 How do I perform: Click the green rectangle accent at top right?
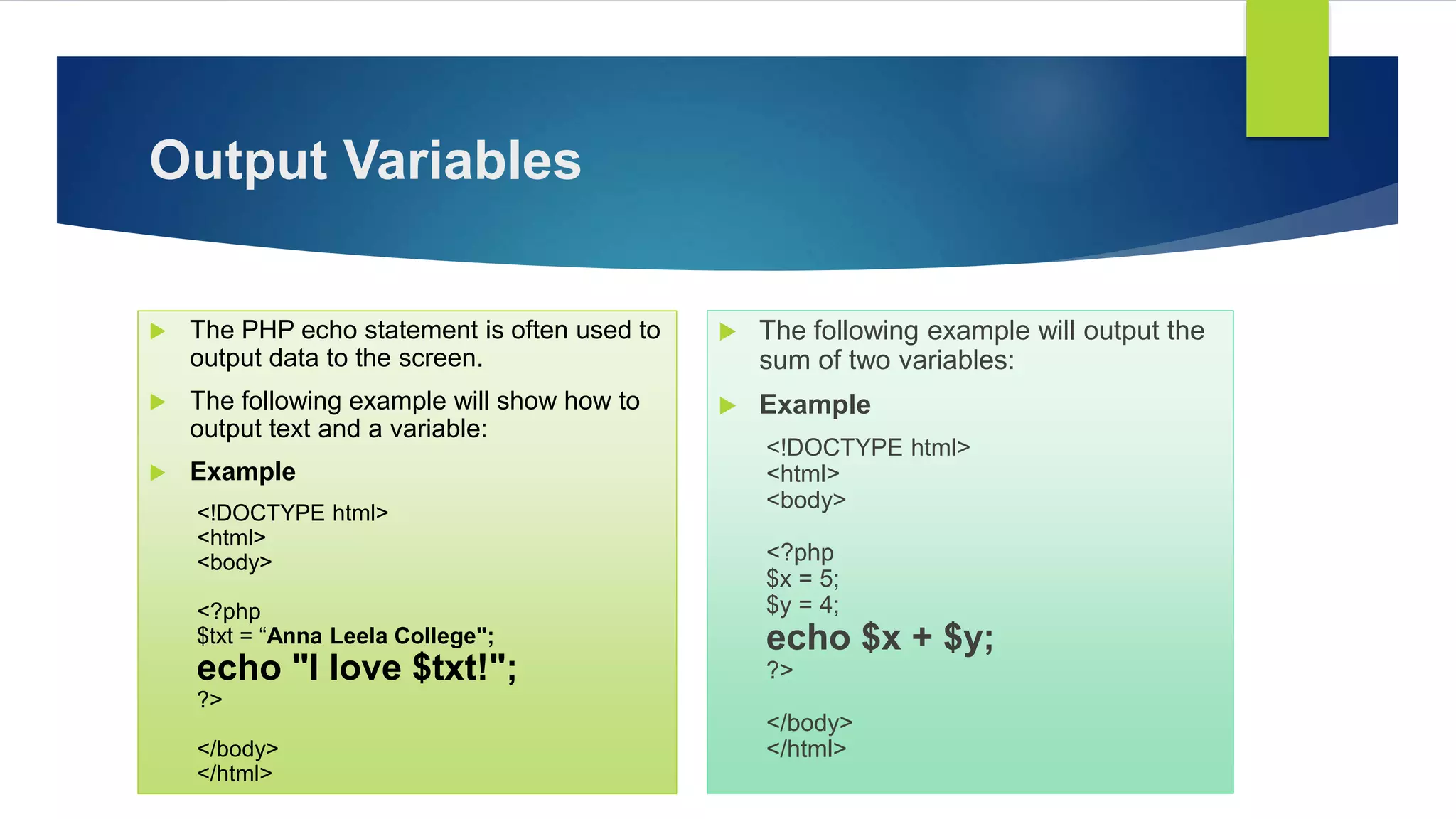pos(1287,68)
